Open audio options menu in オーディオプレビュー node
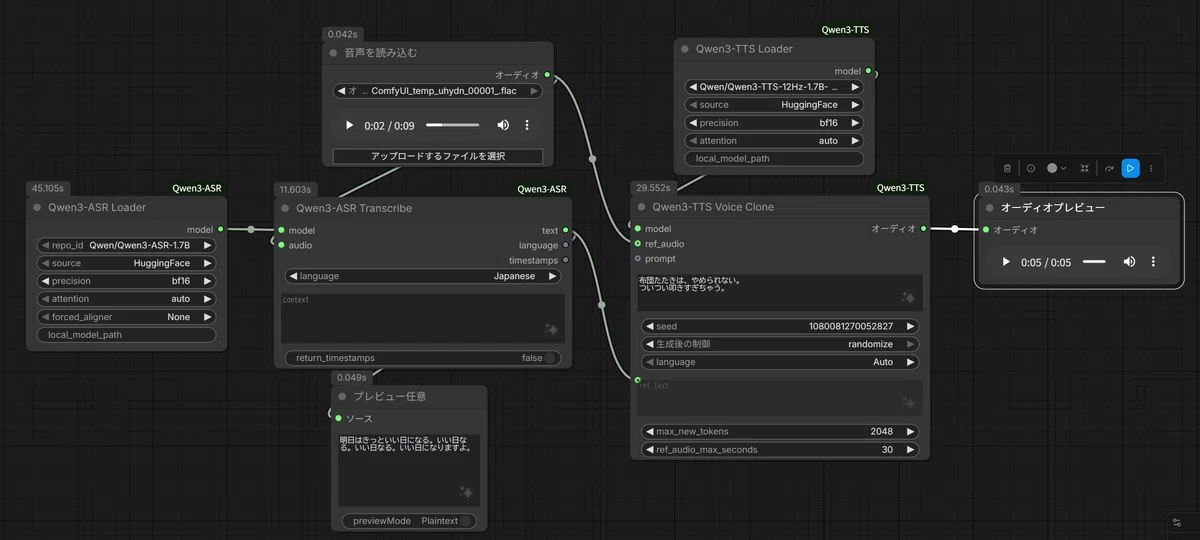1200x540 pixels. point(1153,262)
